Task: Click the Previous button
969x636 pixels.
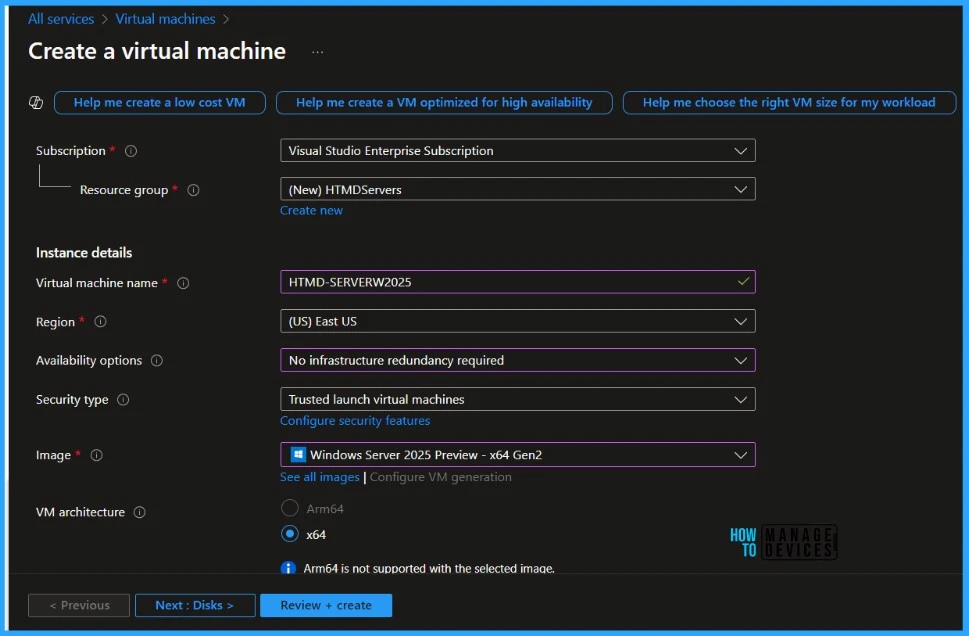Action: point(79,605)
